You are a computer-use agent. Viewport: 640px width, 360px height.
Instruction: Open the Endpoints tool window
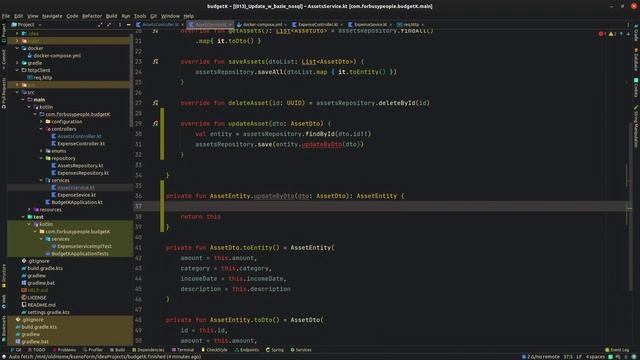click(x=247, y=350)
